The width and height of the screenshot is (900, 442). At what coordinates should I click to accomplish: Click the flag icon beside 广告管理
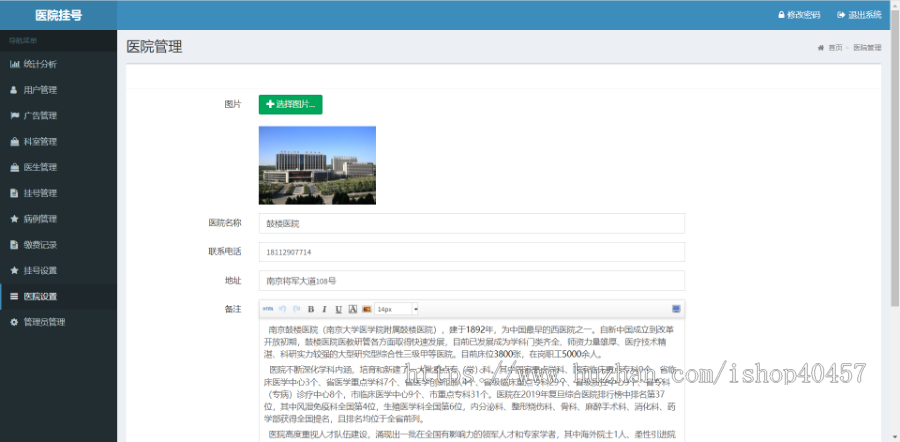tap(14, 116)
